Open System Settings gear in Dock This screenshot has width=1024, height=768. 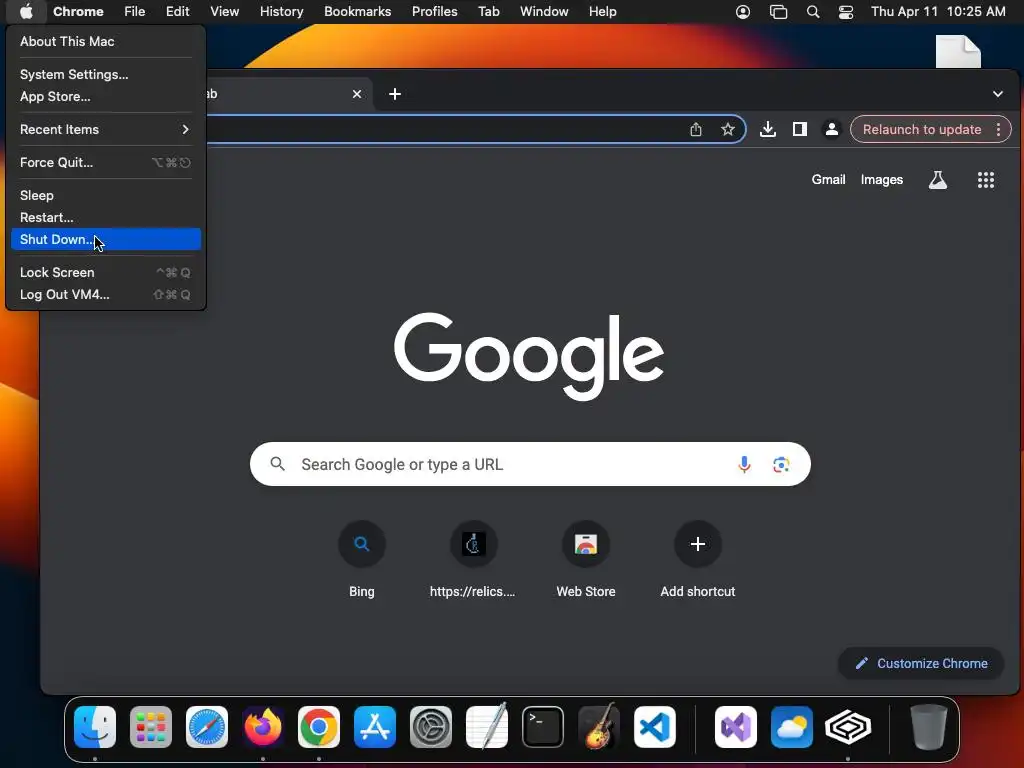(x=431, y=727)
